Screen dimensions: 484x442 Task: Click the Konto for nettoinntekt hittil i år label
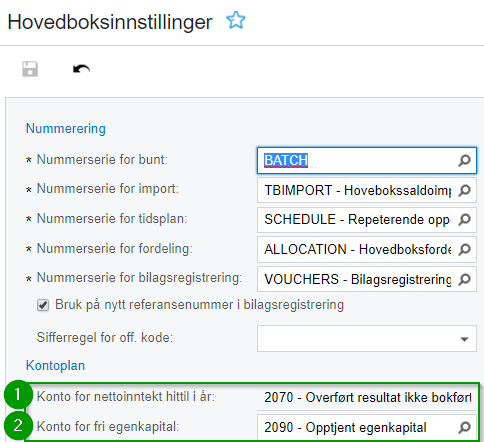(x=126, y=397)
